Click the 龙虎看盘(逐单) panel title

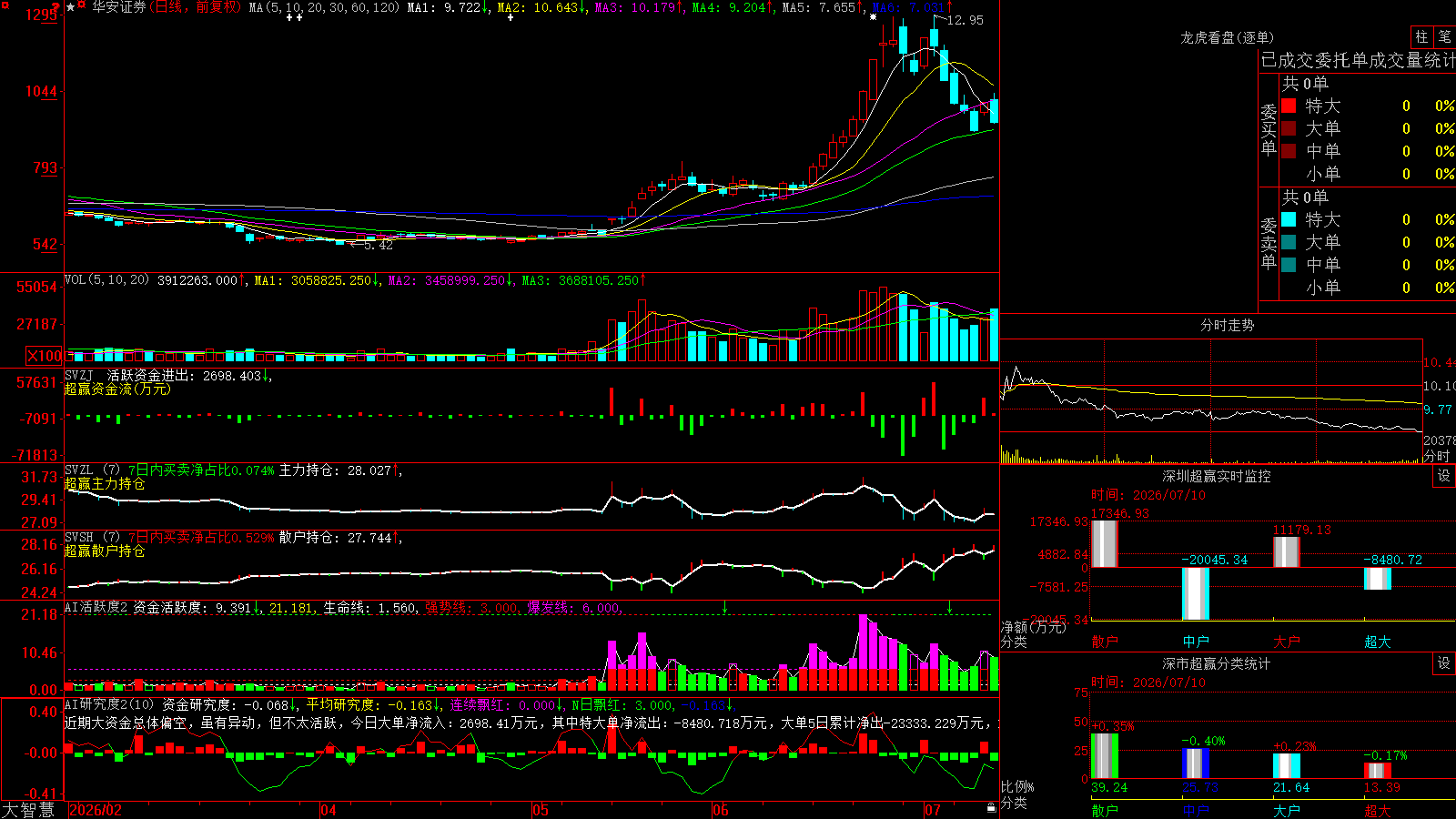click(1228, 37)
